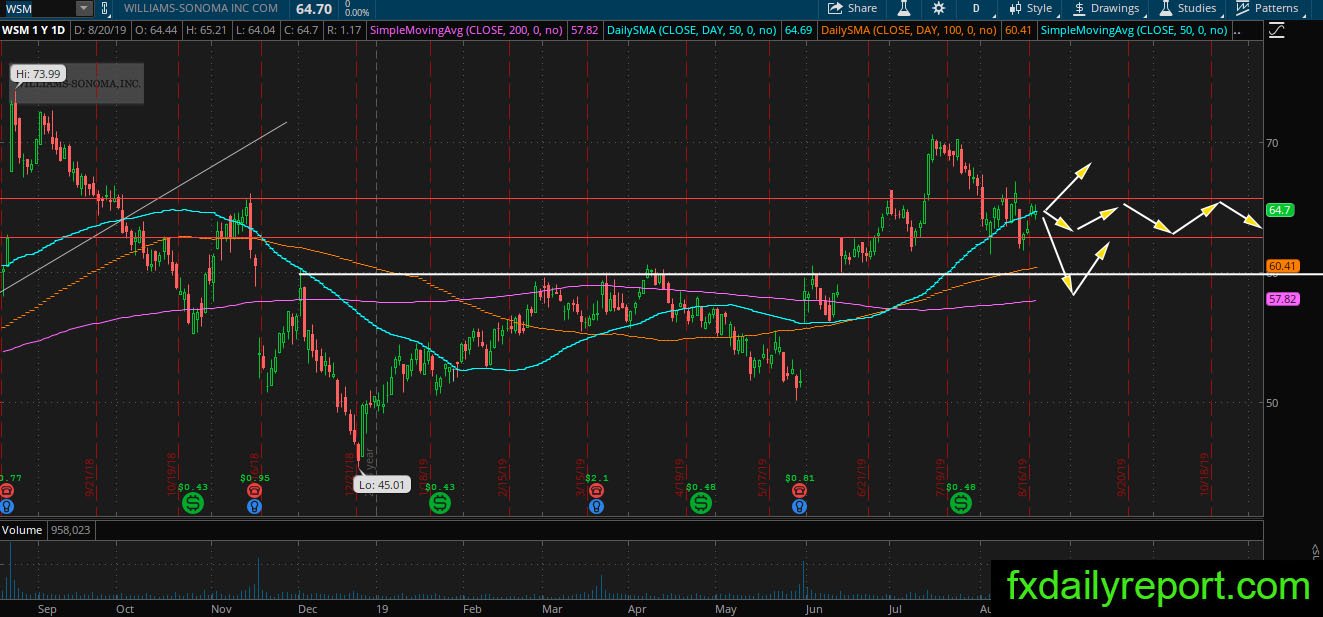
Task: Click the 64.69 study value in header
Action: click(x=798, y=31)
